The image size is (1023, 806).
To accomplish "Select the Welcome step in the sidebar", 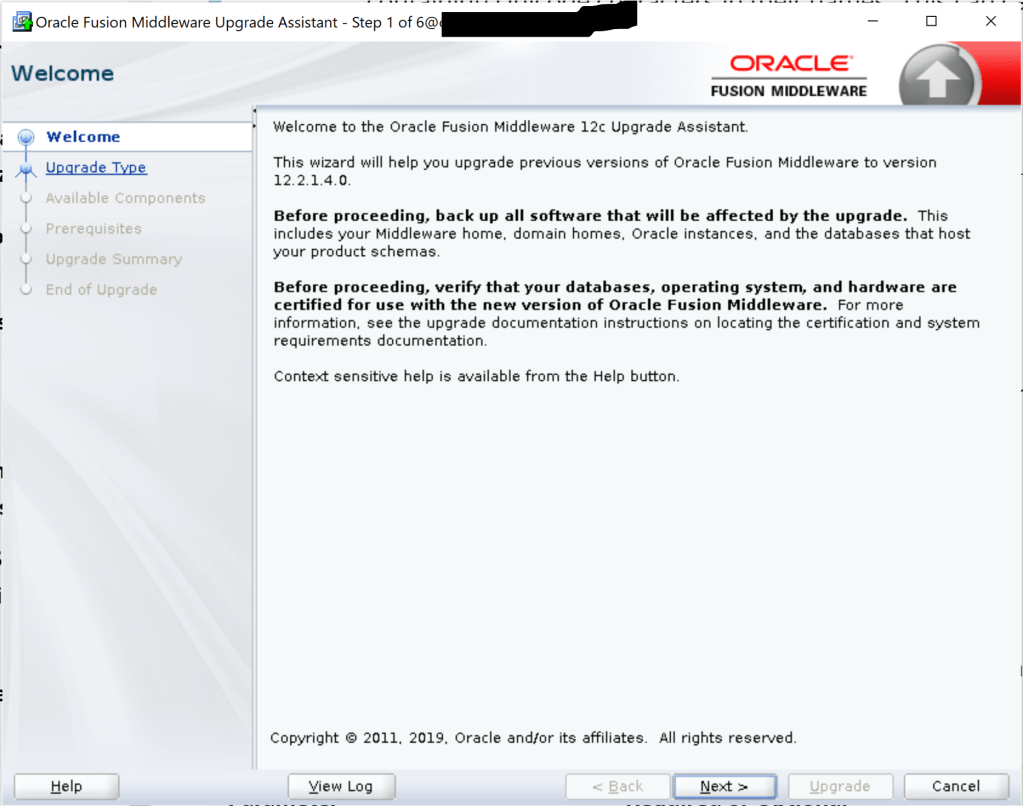I will pyautogui.click(x=83, y=137).
